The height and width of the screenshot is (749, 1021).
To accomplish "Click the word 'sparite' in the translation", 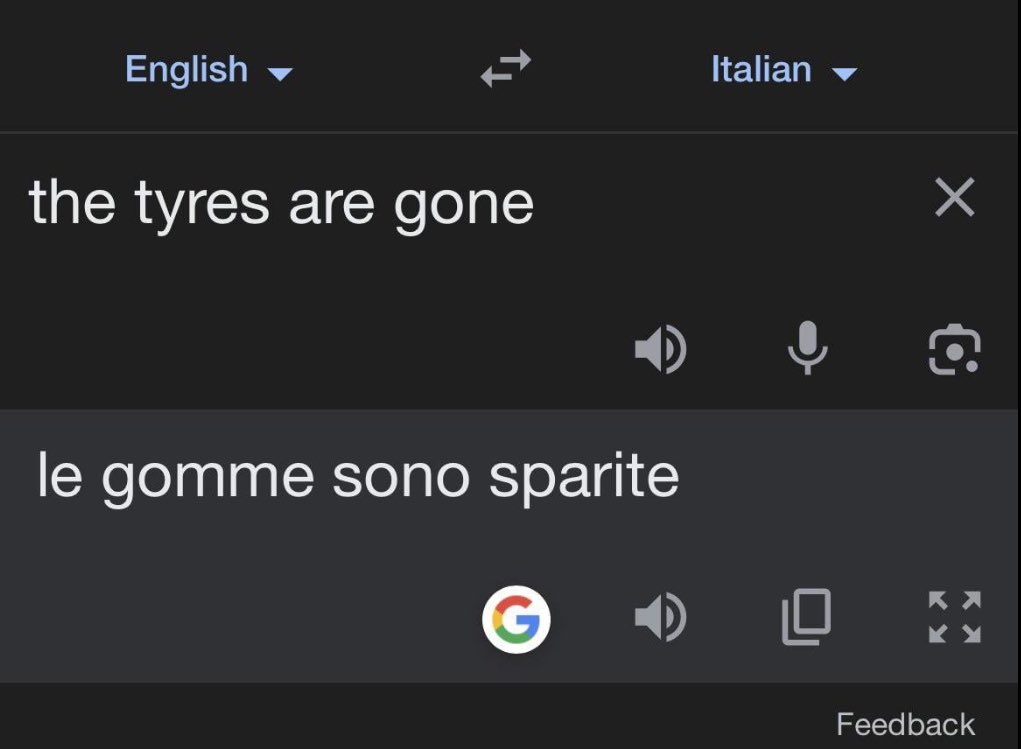I will click(x=584, y=477).
